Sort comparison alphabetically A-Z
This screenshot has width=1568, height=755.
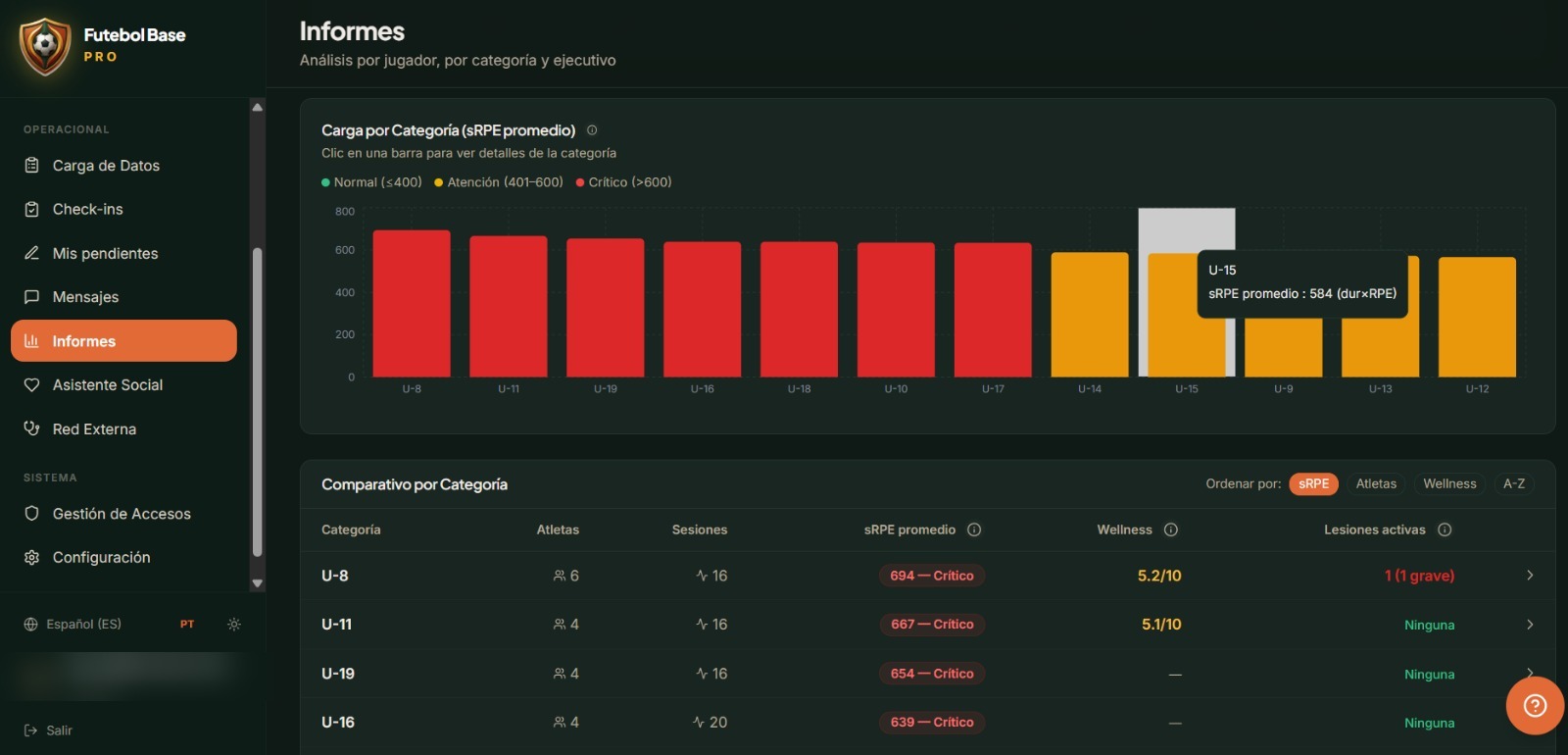point(1514,484)
